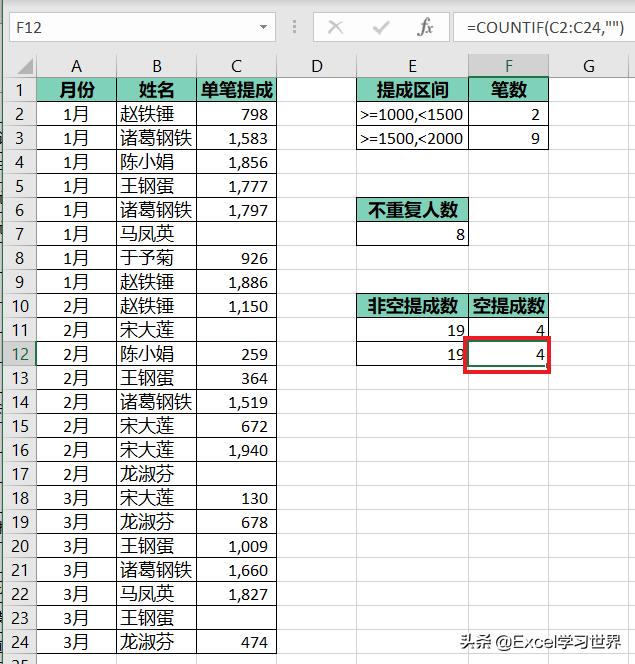Select cell with value 1,583
Viewport: 635px width, 664px height.
click(x=236, y=138)
